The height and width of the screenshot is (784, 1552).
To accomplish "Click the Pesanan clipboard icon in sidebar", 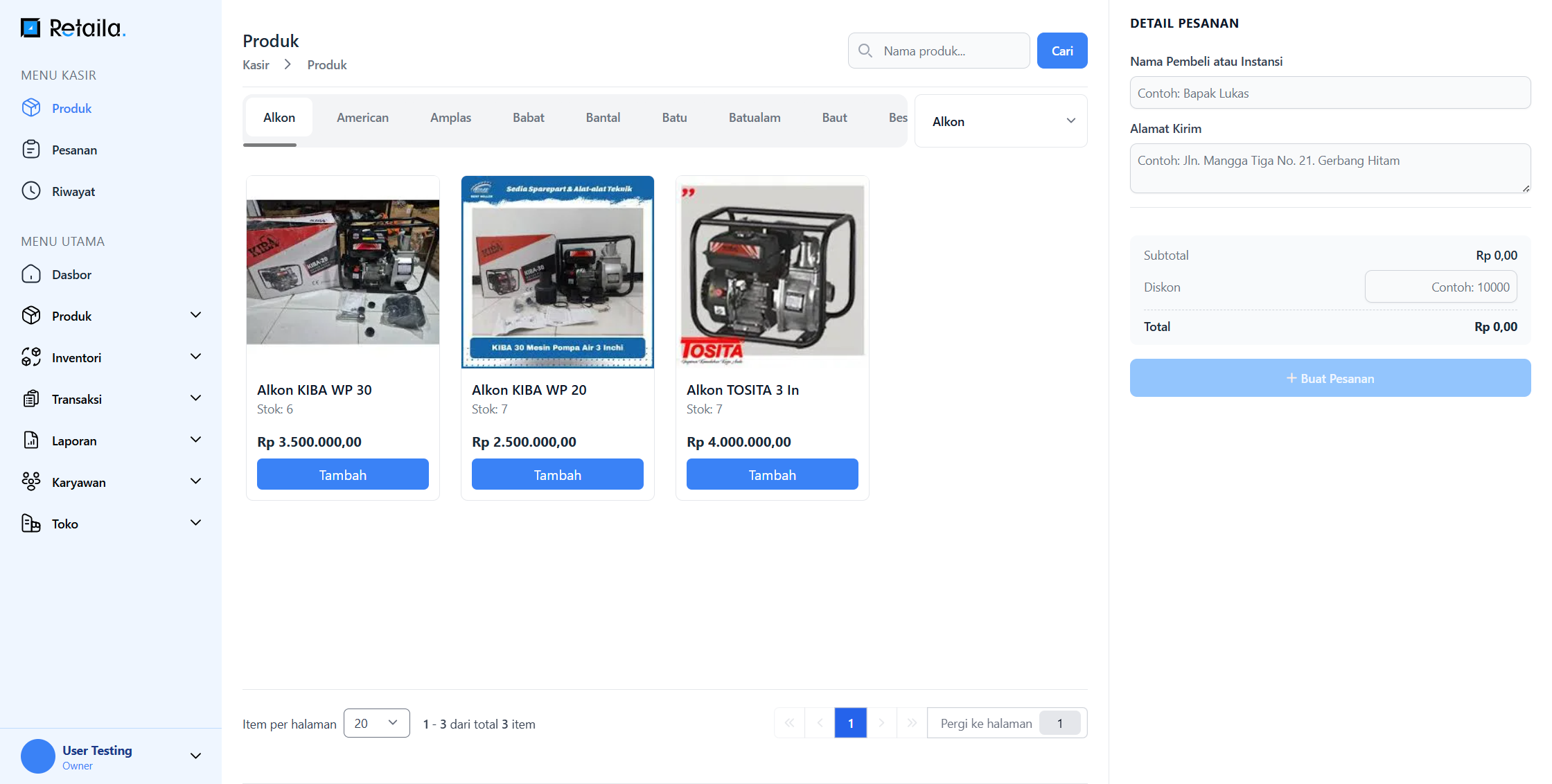I will pyautogui.click(x=31, y=150).
